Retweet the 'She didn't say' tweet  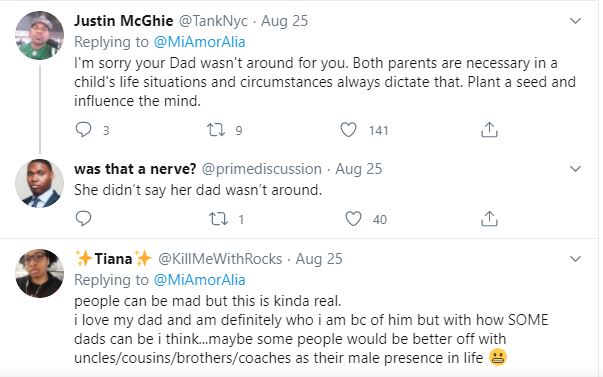pyautogui.click(x=218, y=219)
